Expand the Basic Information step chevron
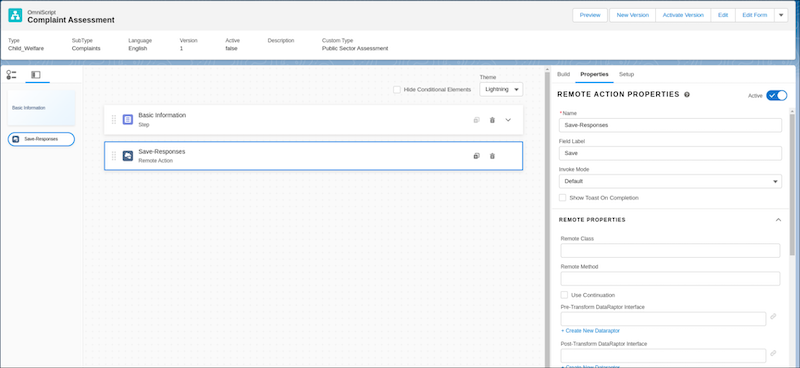The height and width of the screenshot is (368, 800). tap(508, 120)
